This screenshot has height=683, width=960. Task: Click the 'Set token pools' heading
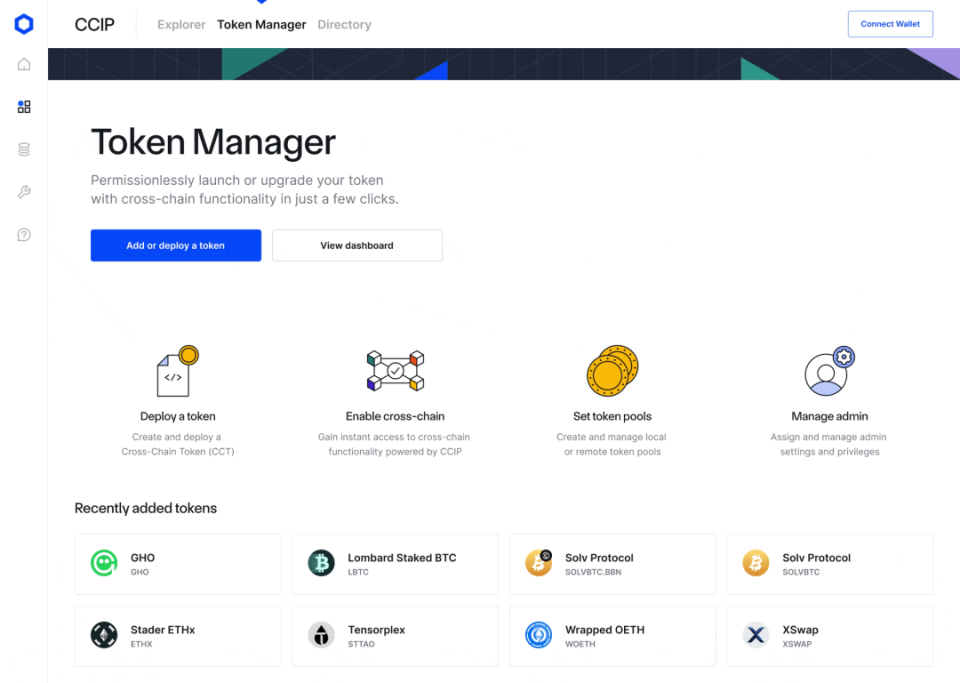(612, 416)
